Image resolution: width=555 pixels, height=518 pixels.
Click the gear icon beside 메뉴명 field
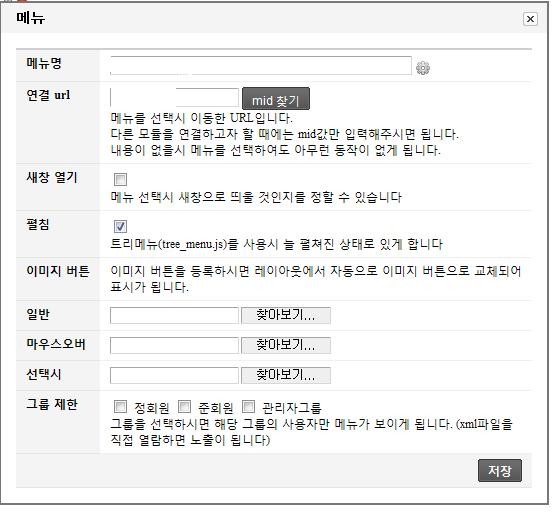point(423,68)
